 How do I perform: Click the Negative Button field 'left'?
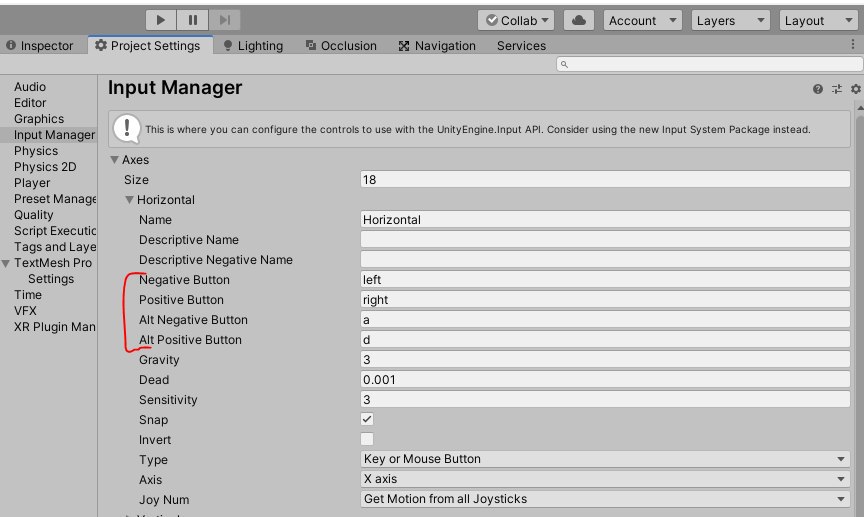pos(605,280)
